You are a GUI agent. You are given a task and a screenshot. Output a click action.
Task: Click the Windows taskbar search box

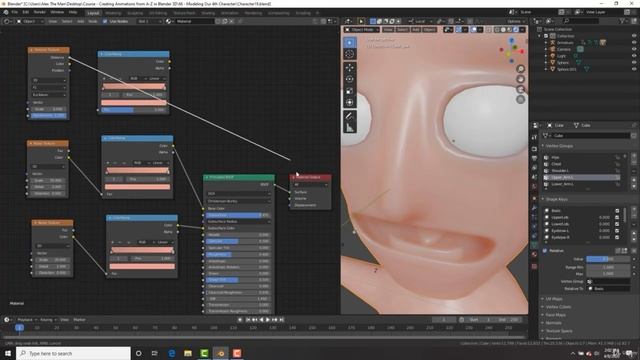coord(73,353)
